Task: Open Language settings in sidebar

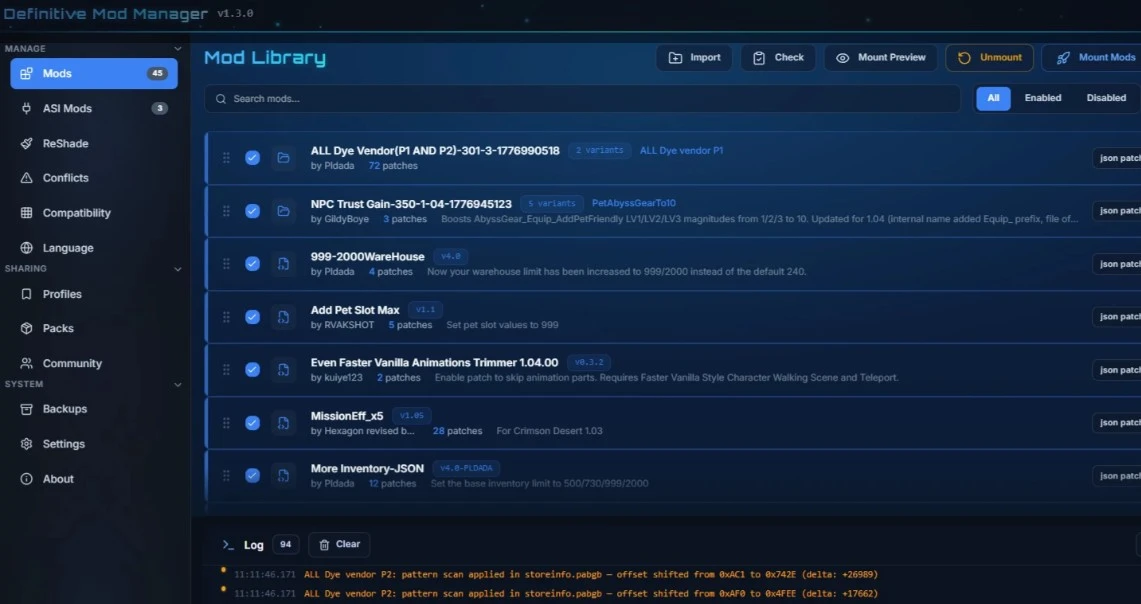Action: [x=94, y=247]
